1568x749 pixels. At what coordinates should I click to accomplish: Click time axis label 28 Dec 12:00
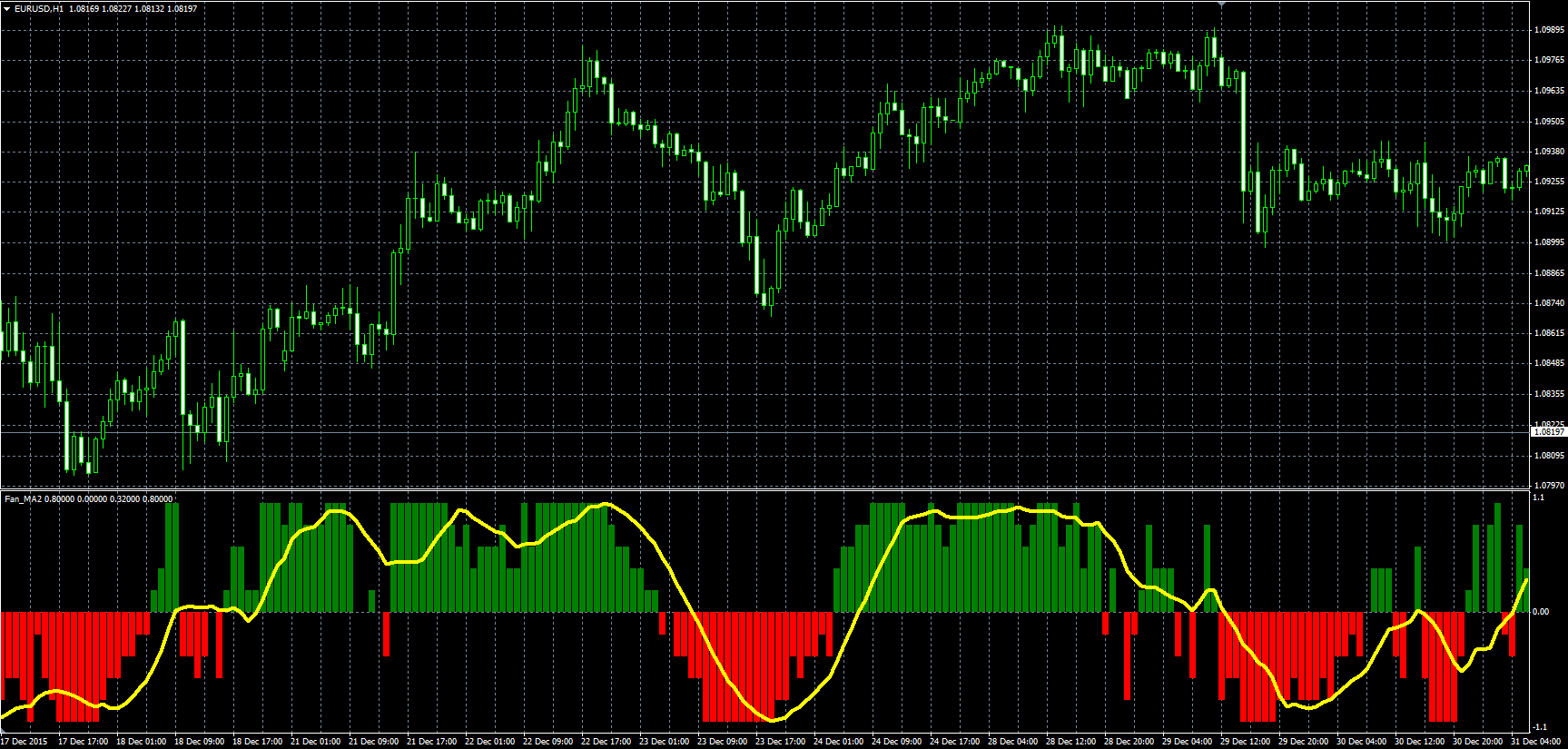point(1070,742)
